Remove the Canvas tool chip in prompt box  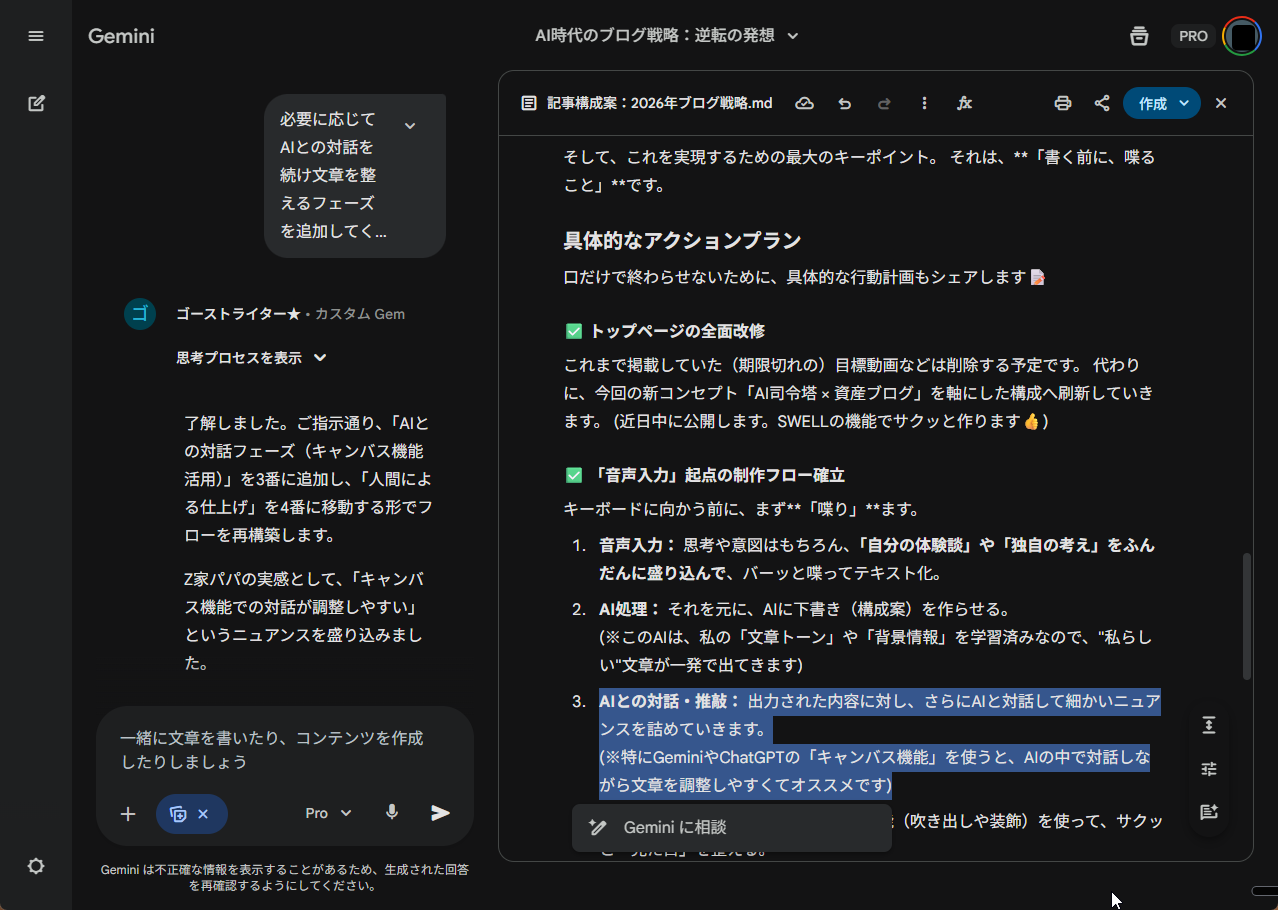click(x=203, y=814)
